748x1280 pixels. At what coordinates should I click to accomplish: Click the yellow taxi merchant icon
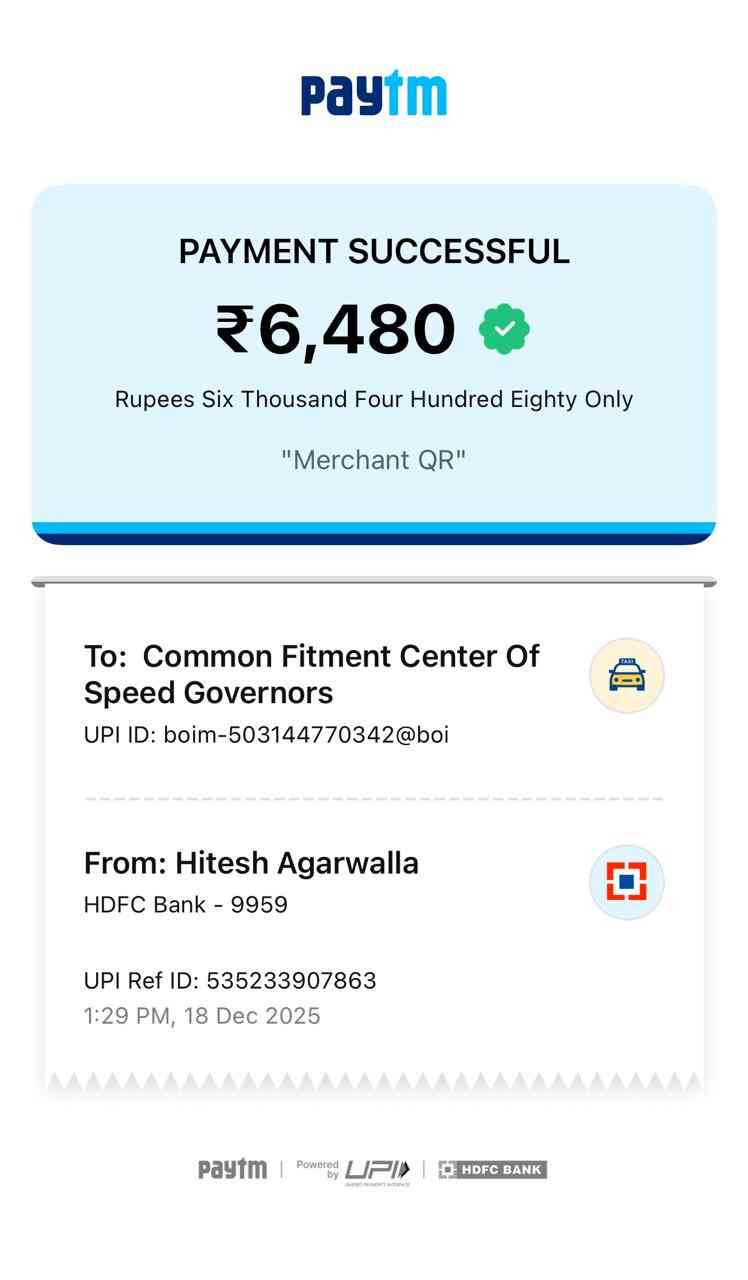[626, 676]
